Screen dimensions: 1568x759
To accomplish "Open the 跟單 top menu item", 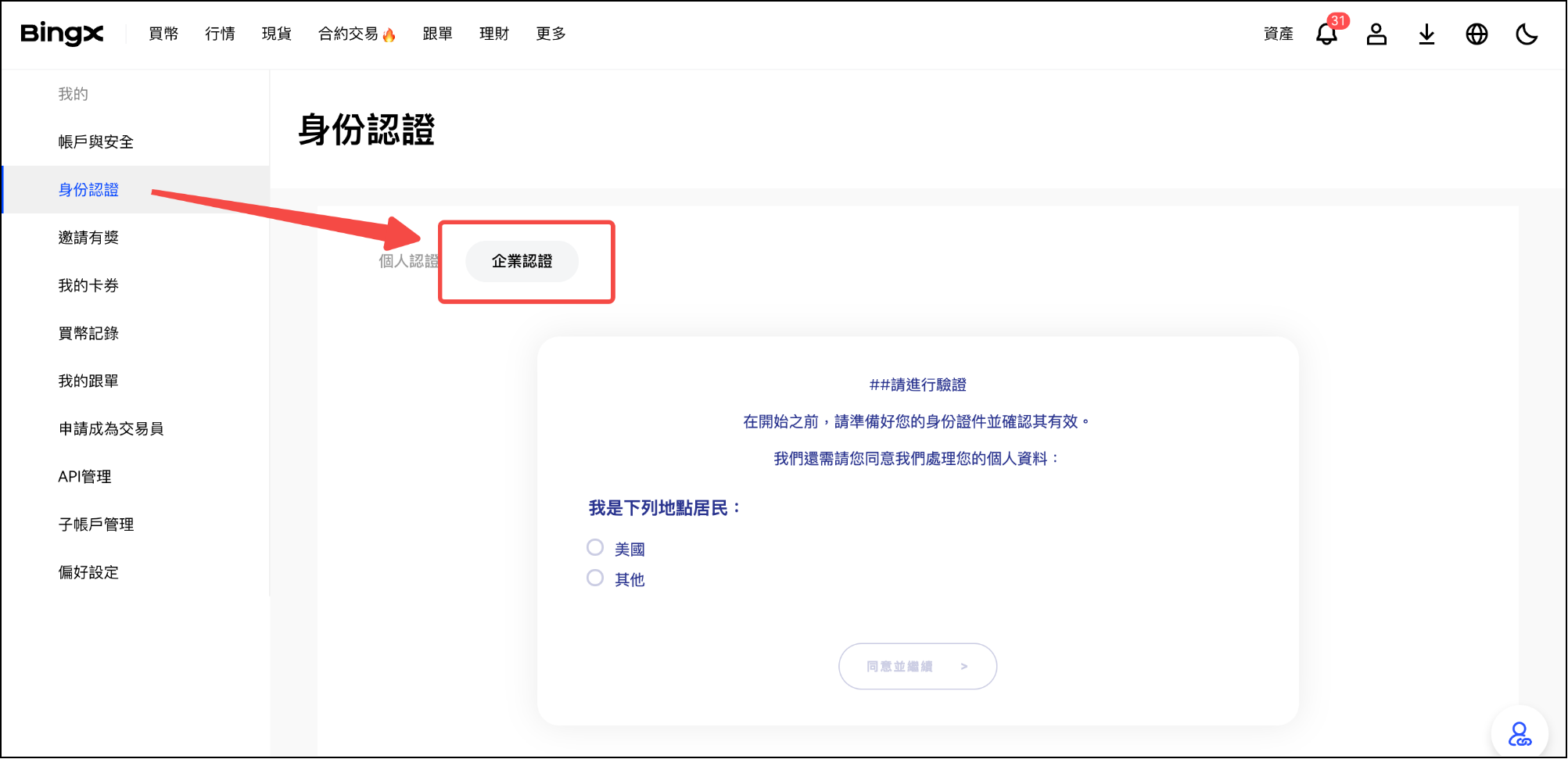I will (437, 34).
